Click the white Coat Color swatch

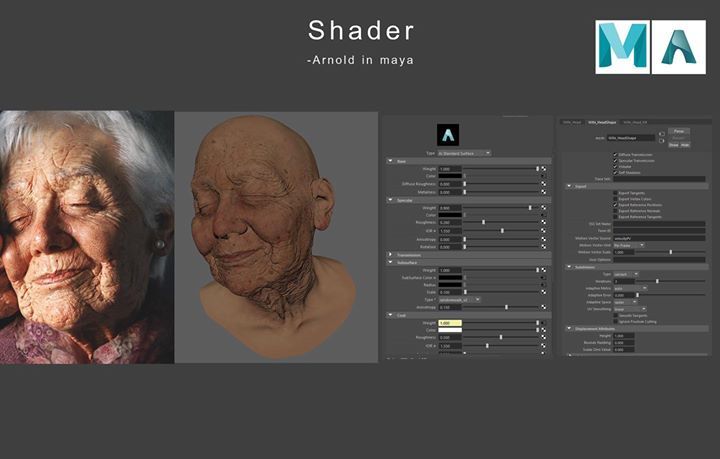pos(450,330)
